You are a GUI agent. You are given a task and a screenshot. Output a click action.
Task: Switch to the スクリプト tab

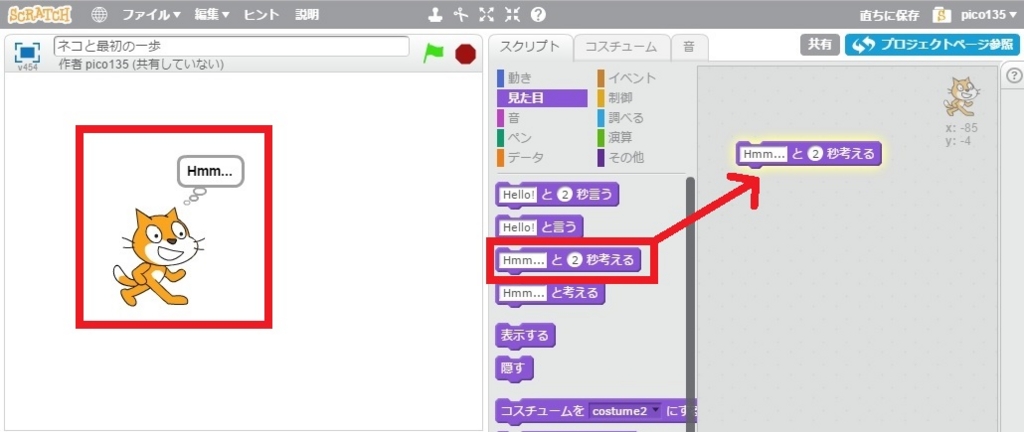[530, 47]
